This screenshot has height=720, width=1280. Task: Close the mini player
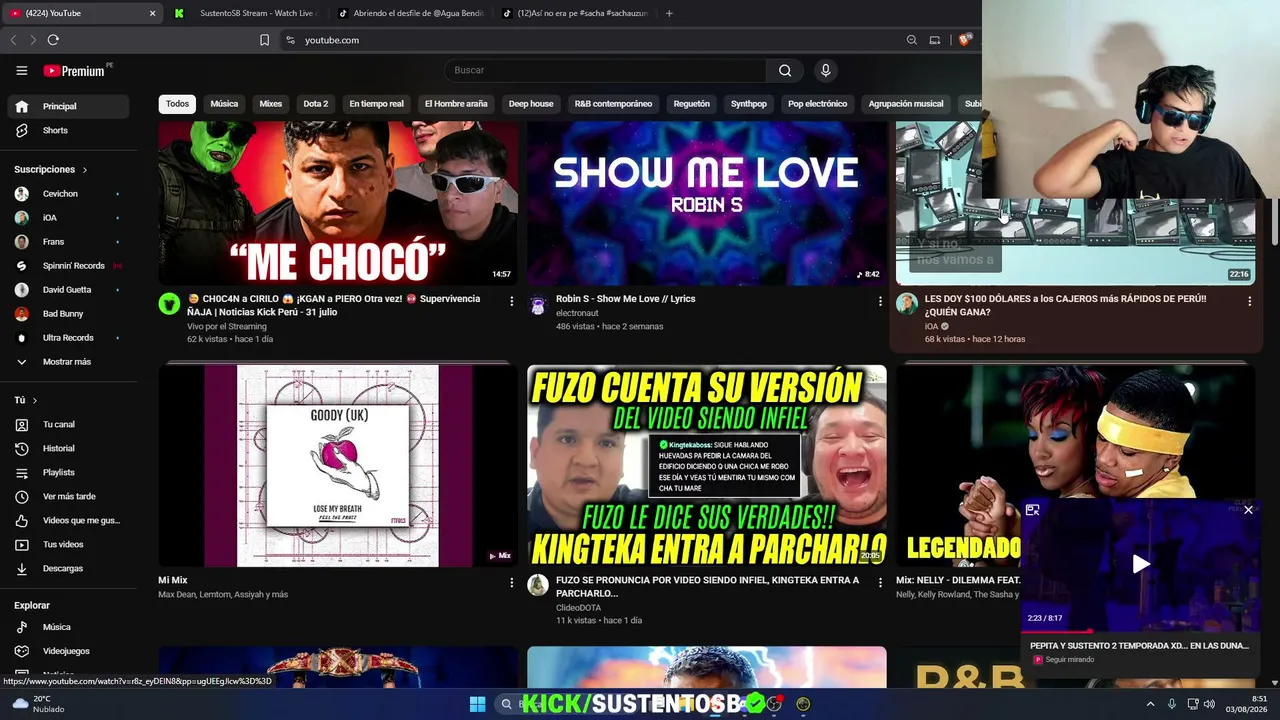pyautogui.click(x=1248, y=510)
